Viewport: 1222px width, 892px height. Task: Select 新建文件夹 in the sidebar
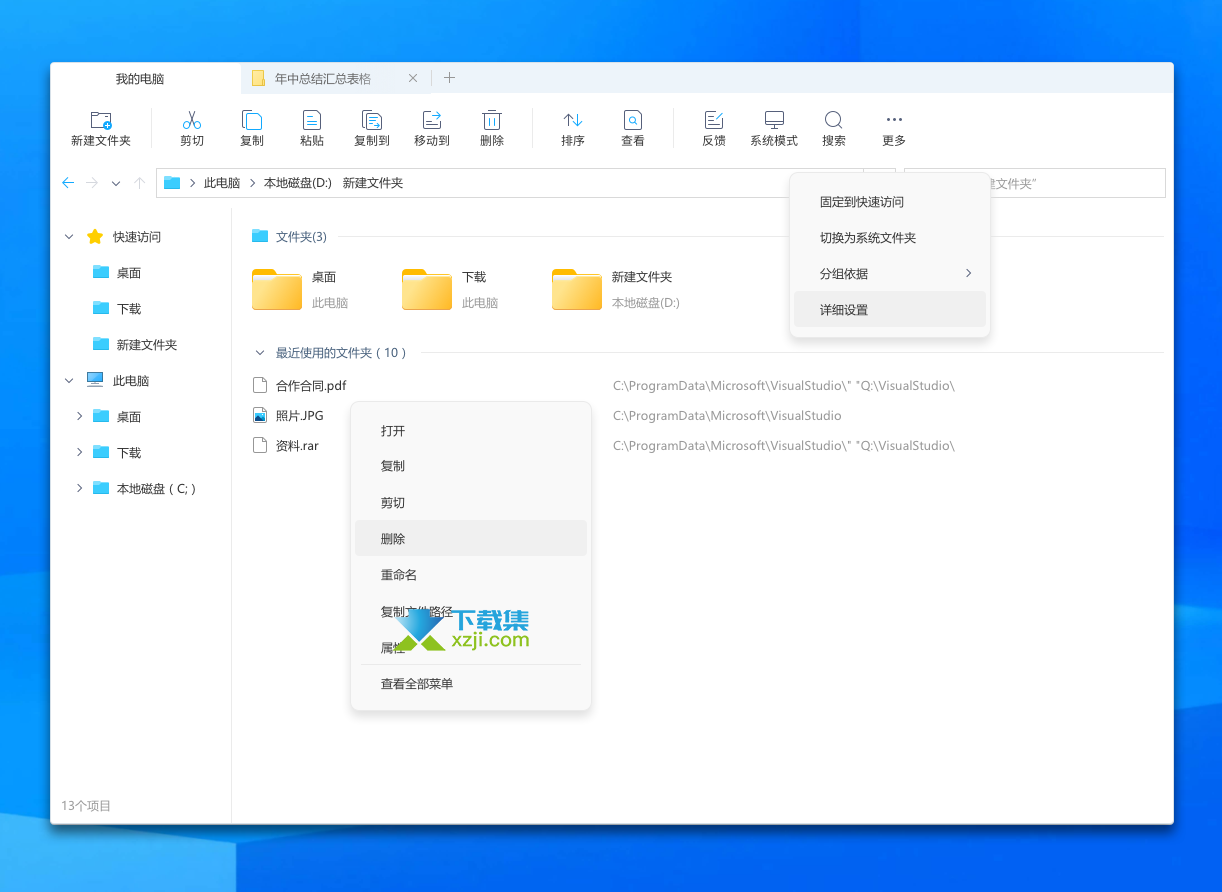pyautogui.click(x=147, y=345)
